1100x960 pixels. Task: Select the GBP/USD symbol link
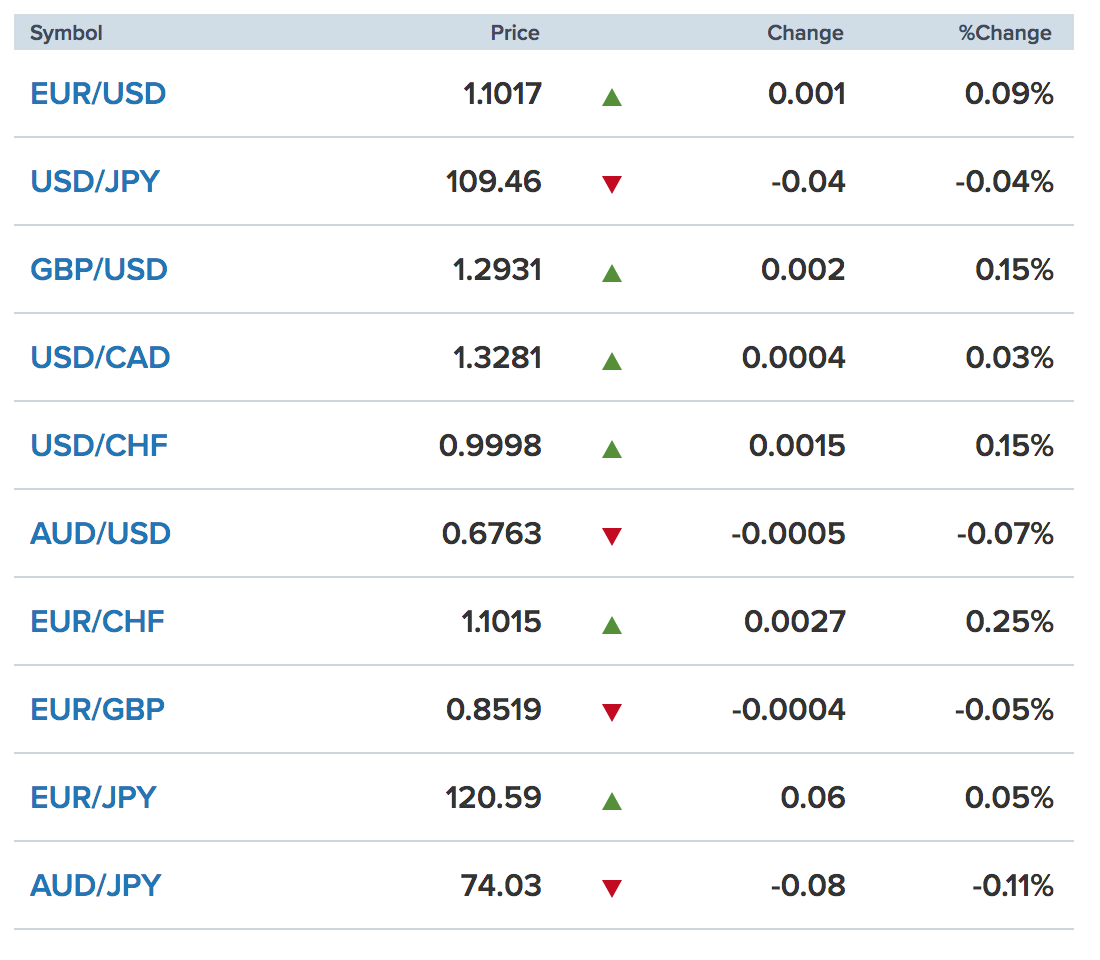pyautogui.click(x=99, y=270)
